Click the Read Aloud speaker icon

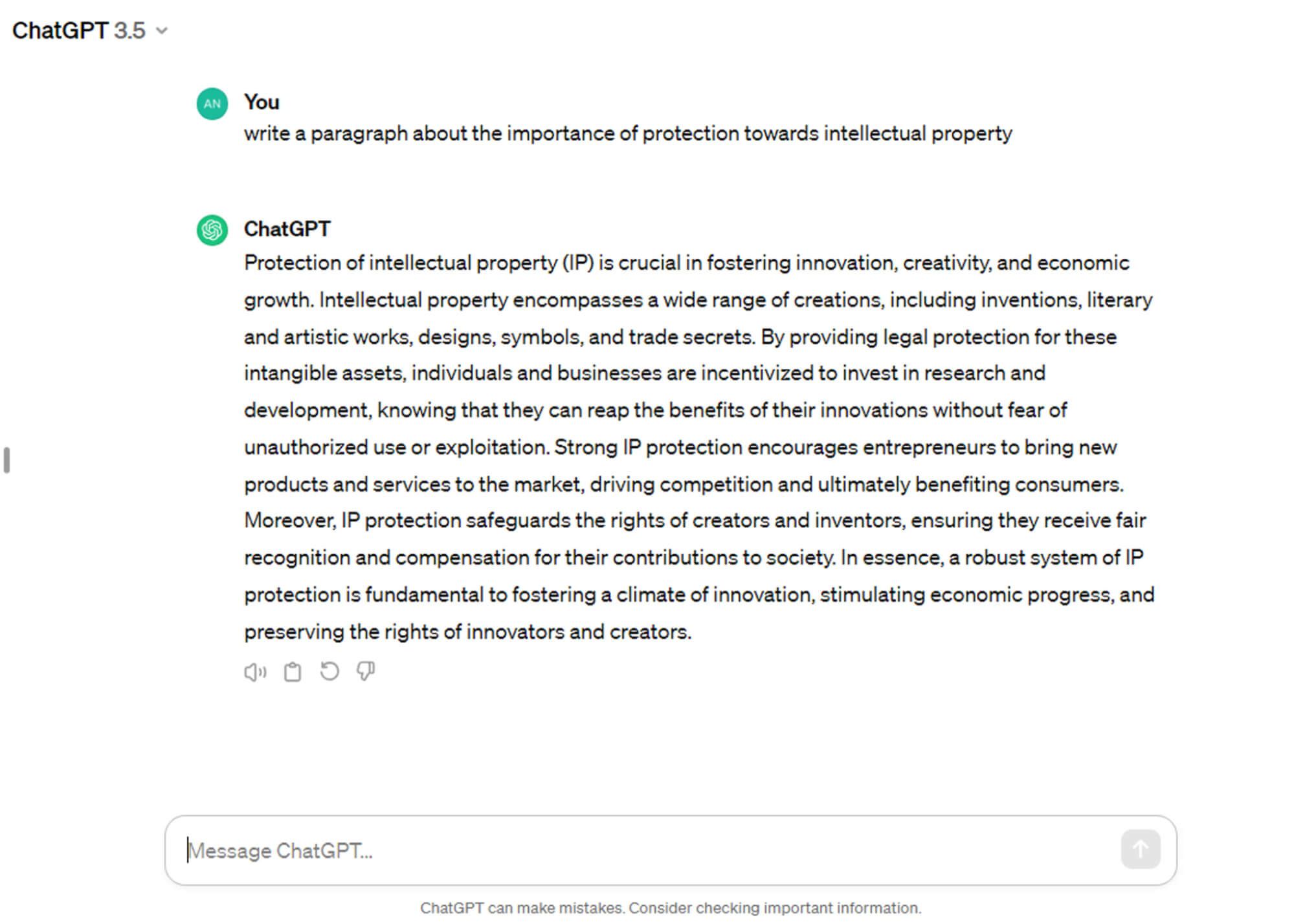click(x=255, y=672)
